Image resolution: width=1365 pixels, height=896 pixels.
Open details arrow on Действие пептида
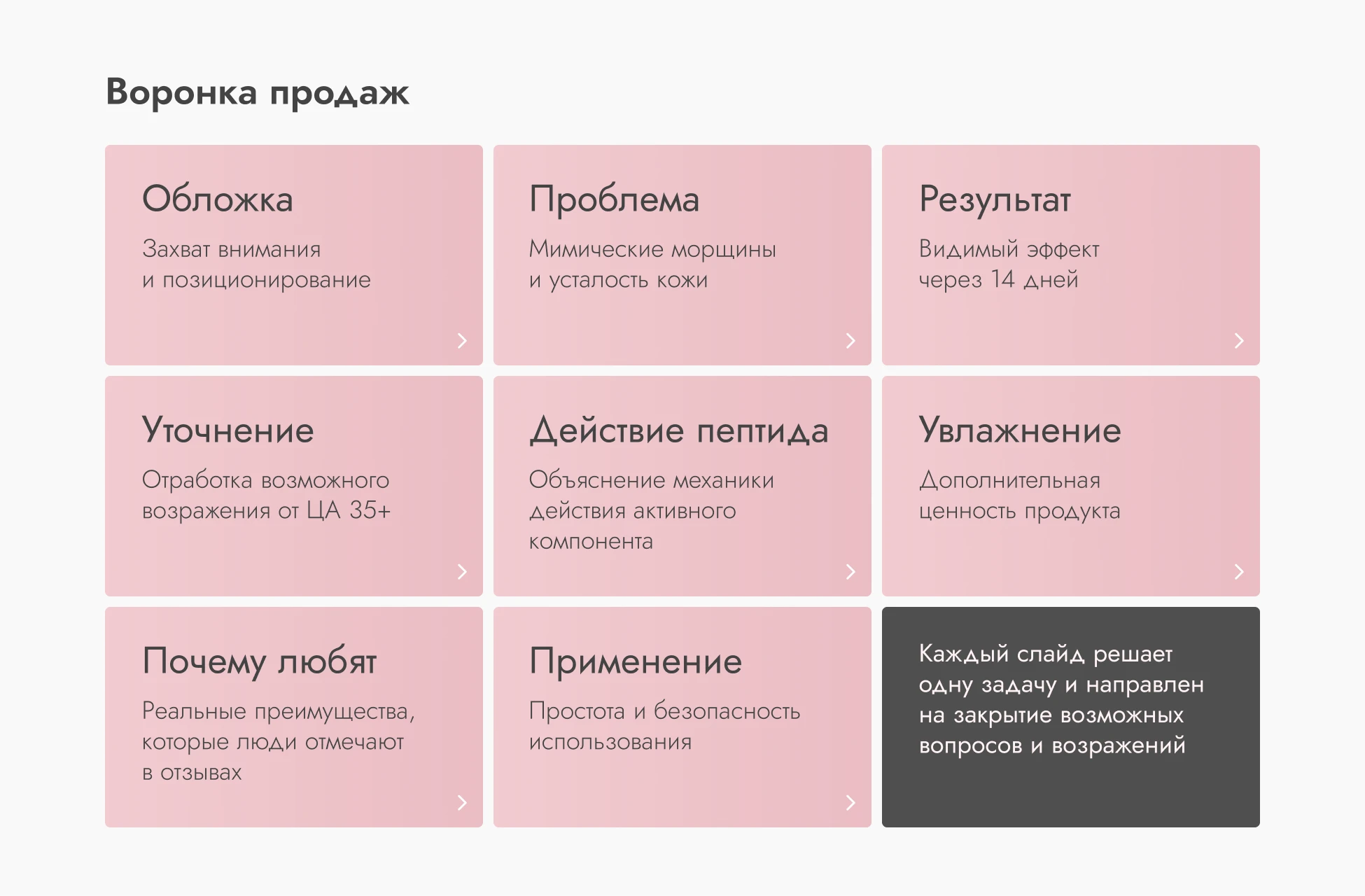click(x=850, y=572)
